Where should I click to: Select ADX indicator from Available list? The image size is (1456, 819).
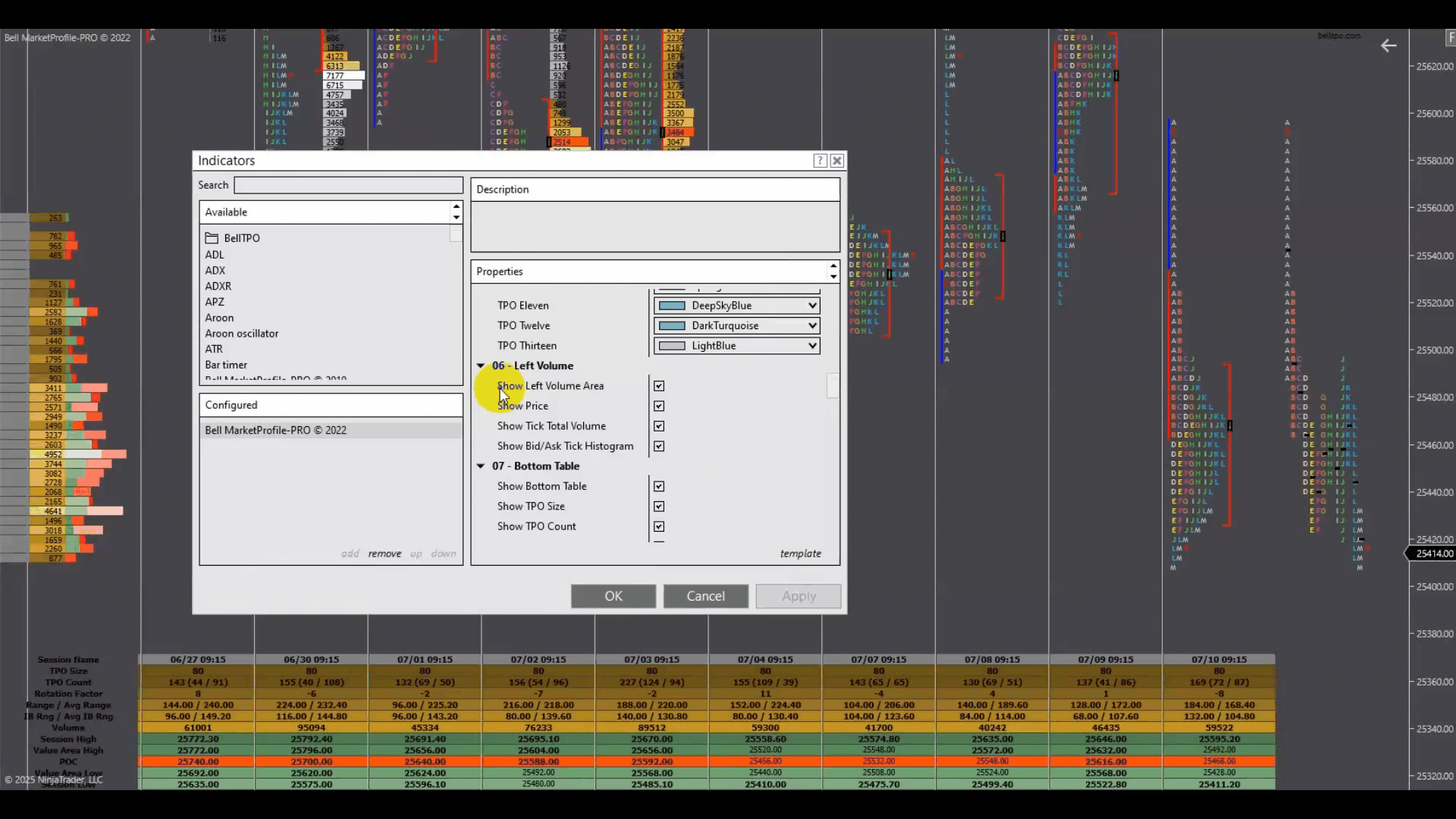point(215,271)
